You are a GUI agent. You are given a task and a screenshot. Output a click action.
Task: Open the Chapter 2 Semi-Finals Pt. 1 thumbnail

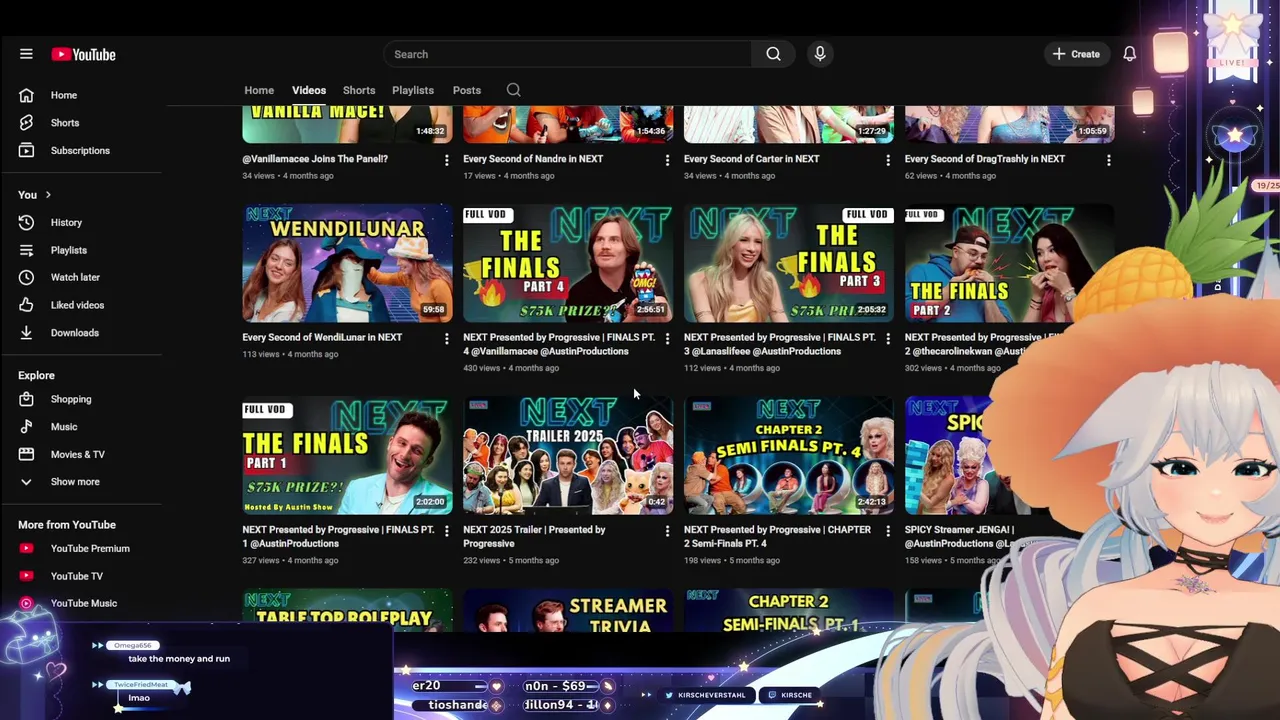coord(789,610)
